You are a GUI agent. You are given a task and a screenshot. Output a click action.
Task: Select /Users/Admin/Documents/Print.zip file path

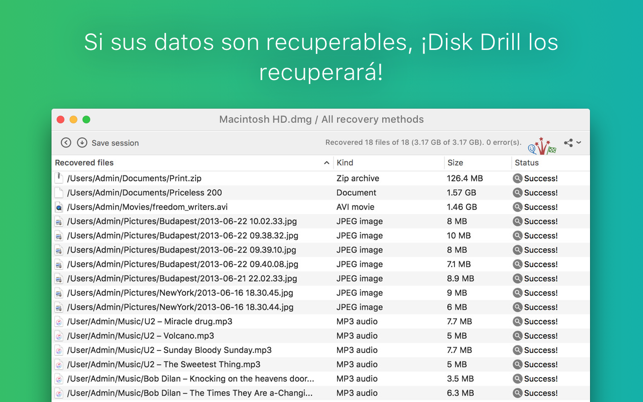(x=134, y=178)
